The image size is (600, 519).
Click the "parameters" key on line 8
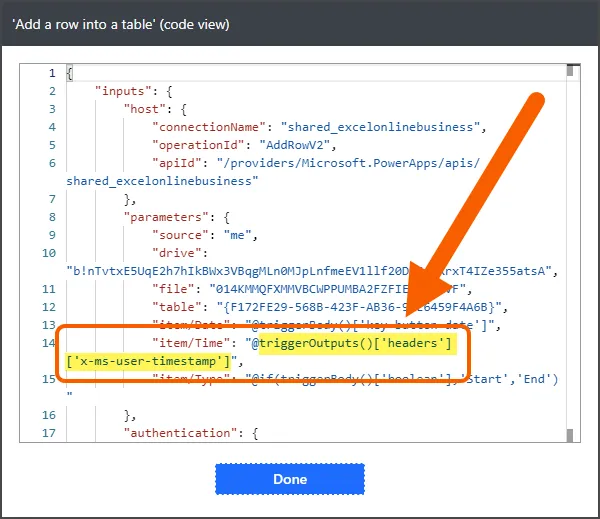coord(164,217)
